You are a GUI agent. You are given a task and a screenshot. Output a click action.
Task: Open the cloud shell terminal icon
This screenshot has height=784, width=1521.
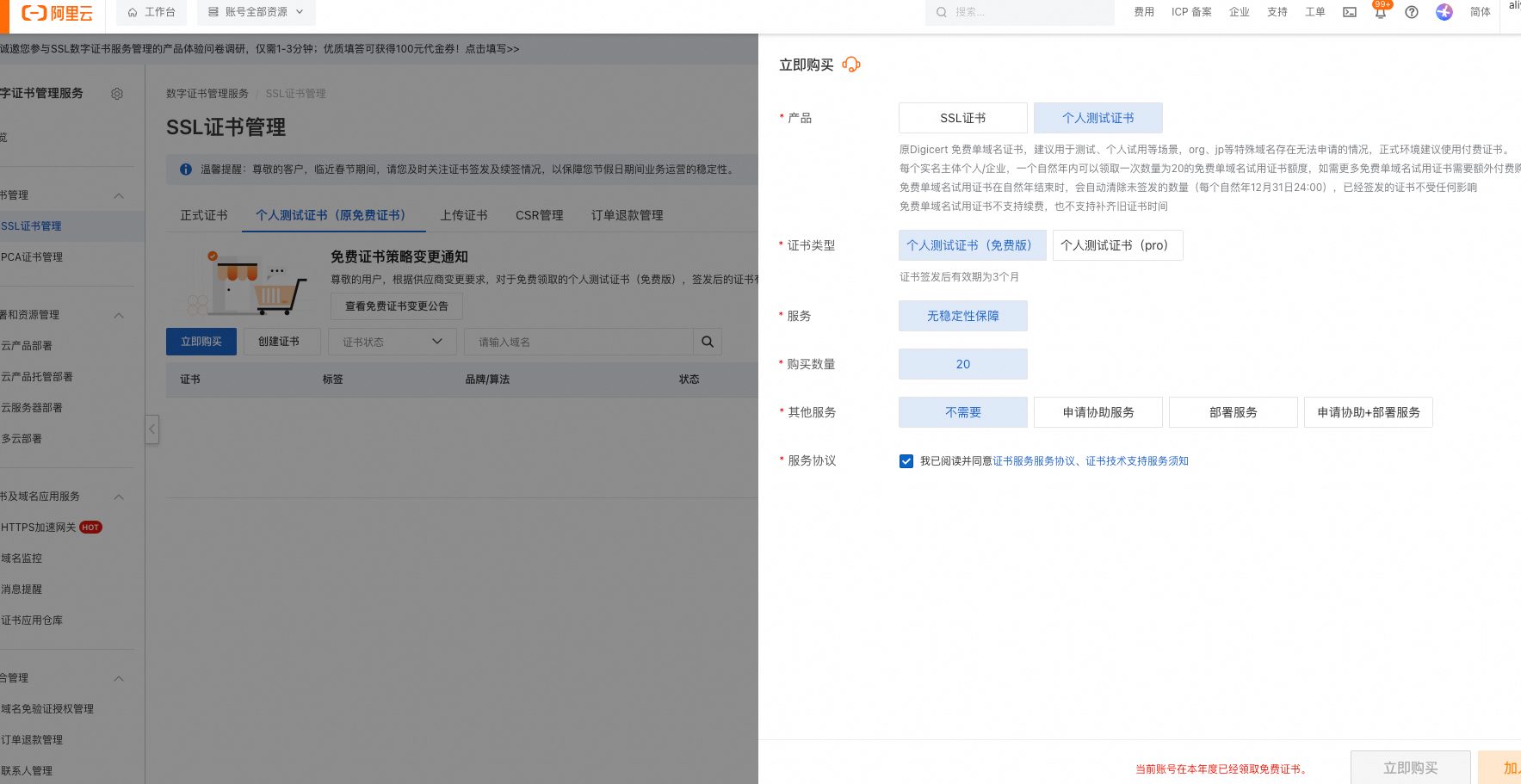pos(1350,12)
